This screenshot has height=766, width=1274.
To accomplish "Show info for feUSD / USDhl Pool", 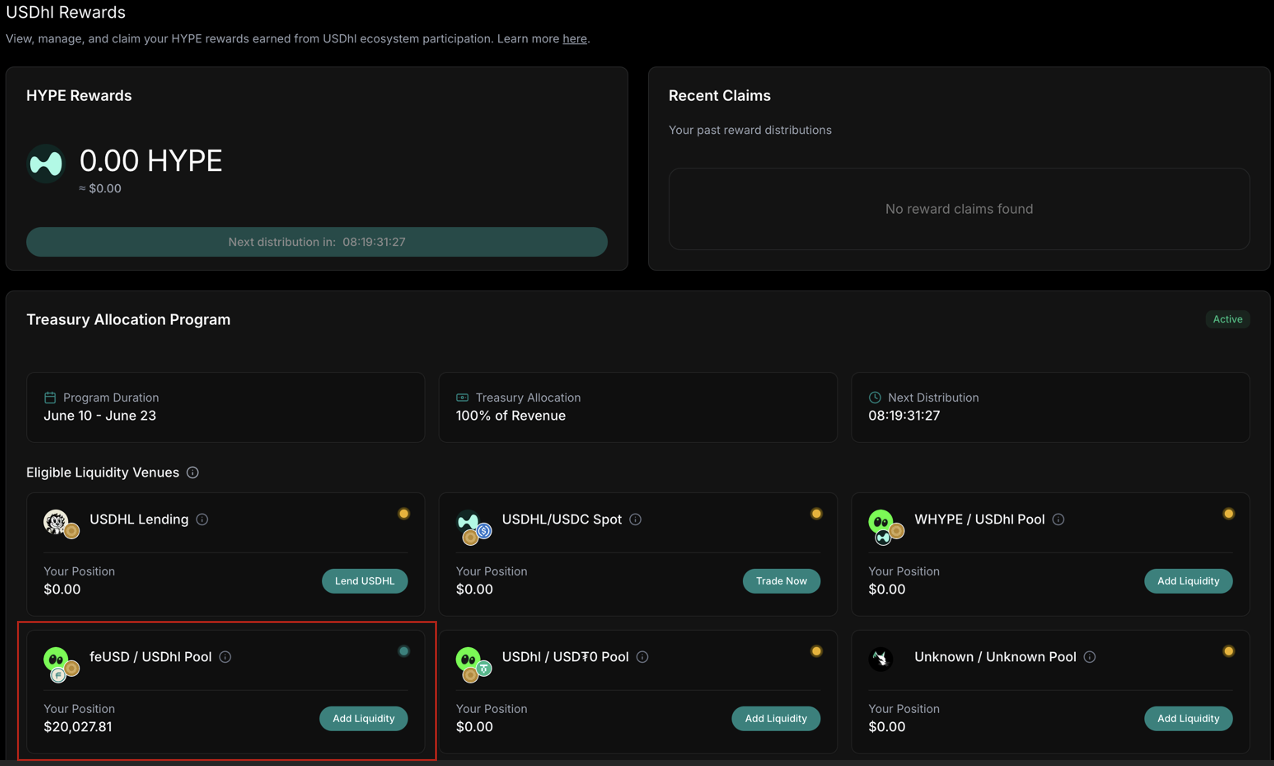I will (x=225, y=657).
